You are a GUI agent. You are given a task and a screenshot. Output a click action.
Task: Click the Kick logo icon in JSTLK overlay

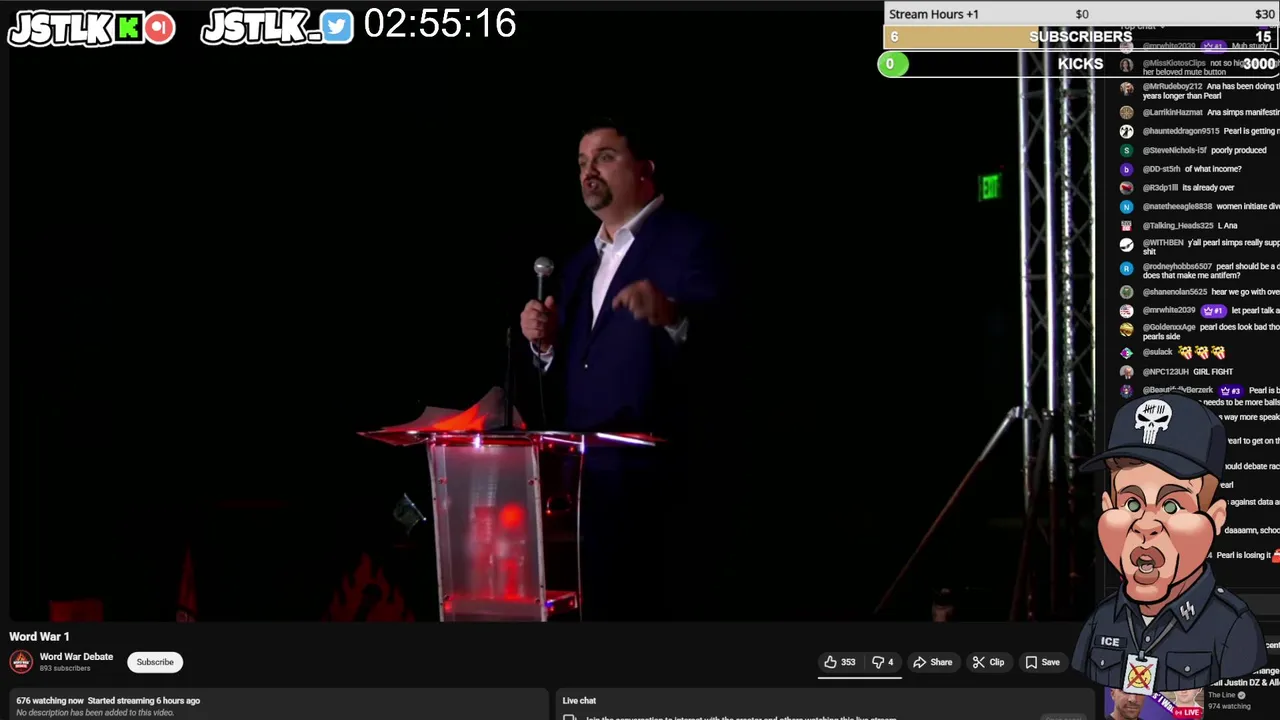[x=129, y=28]
